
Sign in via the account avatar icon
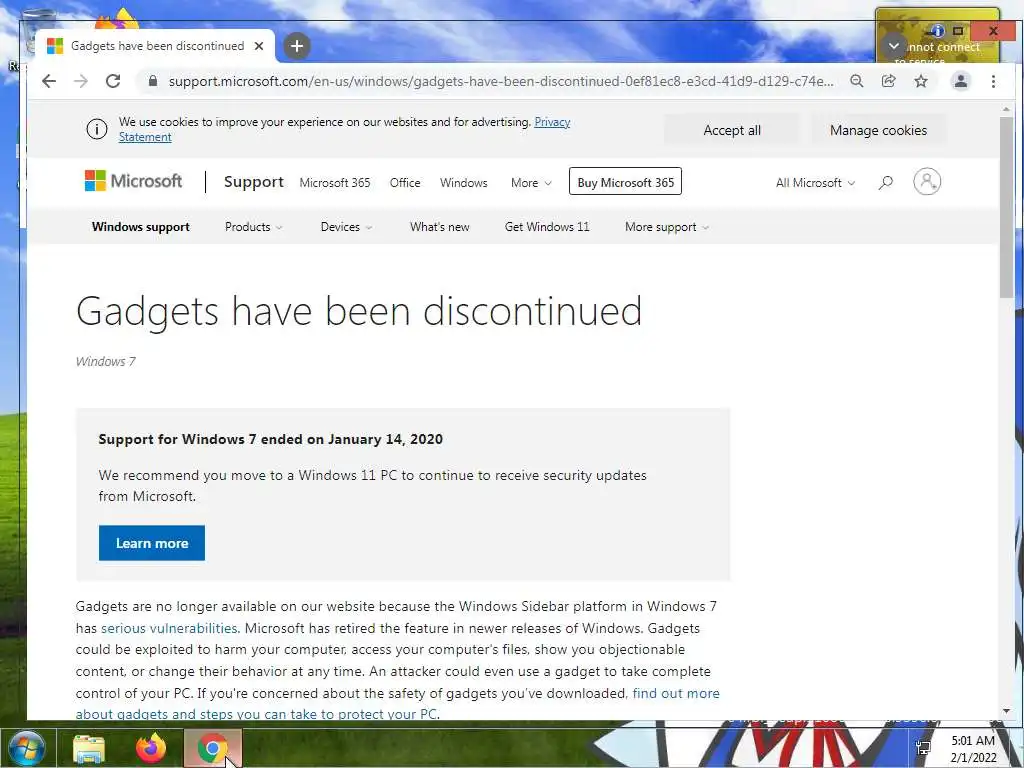pos(927,182)
